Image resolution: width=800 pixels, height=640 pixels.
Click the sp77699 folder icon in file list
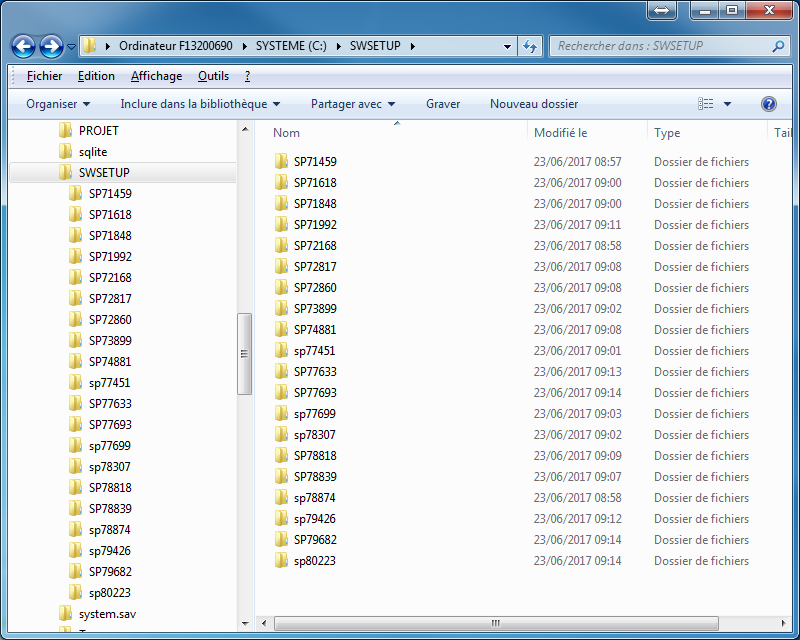tap(281, 413)
